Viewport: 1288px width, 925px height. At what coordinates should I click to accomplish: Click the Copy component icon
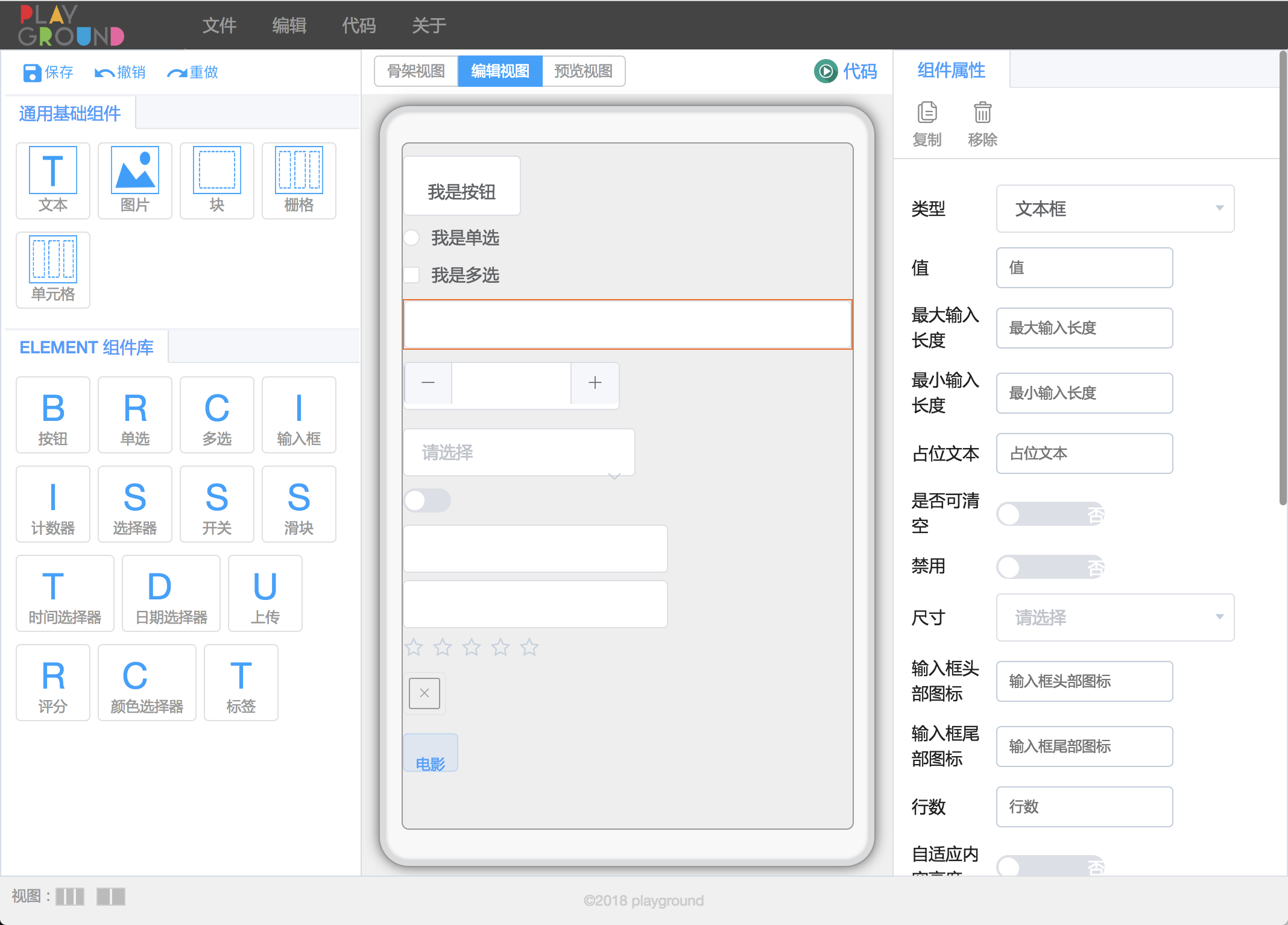coord(927,113)
